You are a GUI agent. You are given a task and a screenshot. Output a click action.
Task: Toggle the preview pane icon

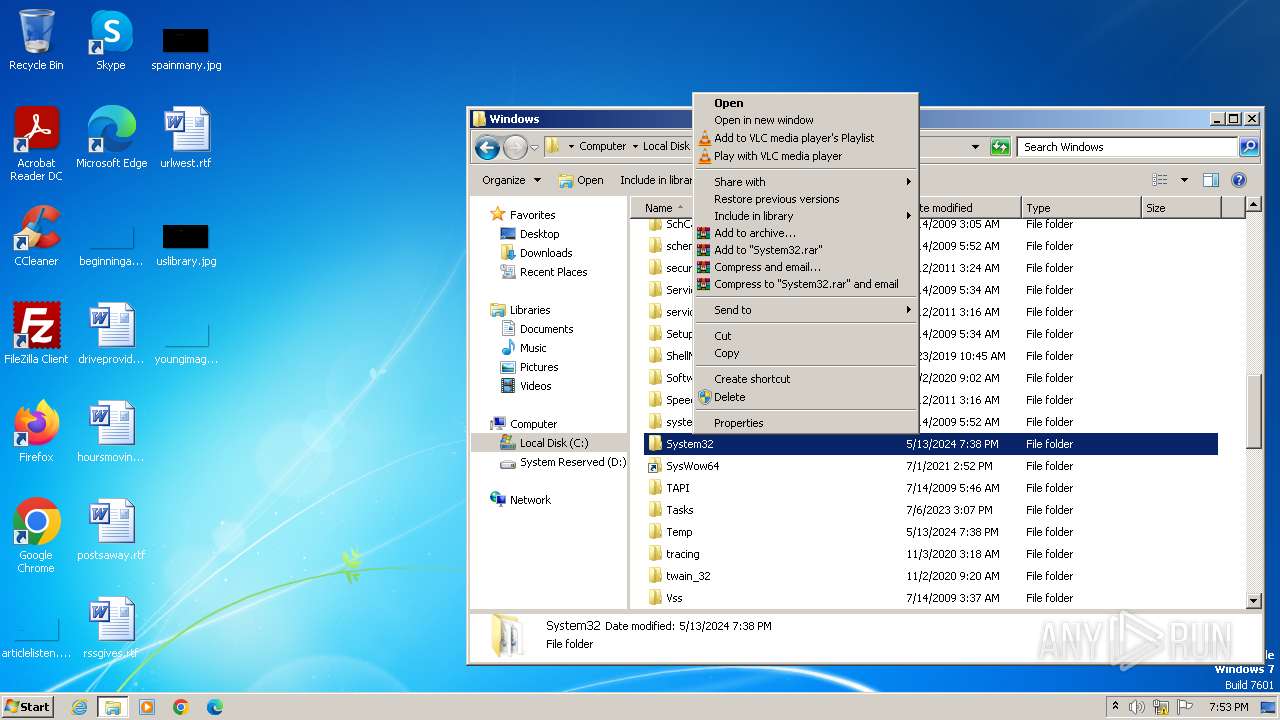tap(1210, 180)
